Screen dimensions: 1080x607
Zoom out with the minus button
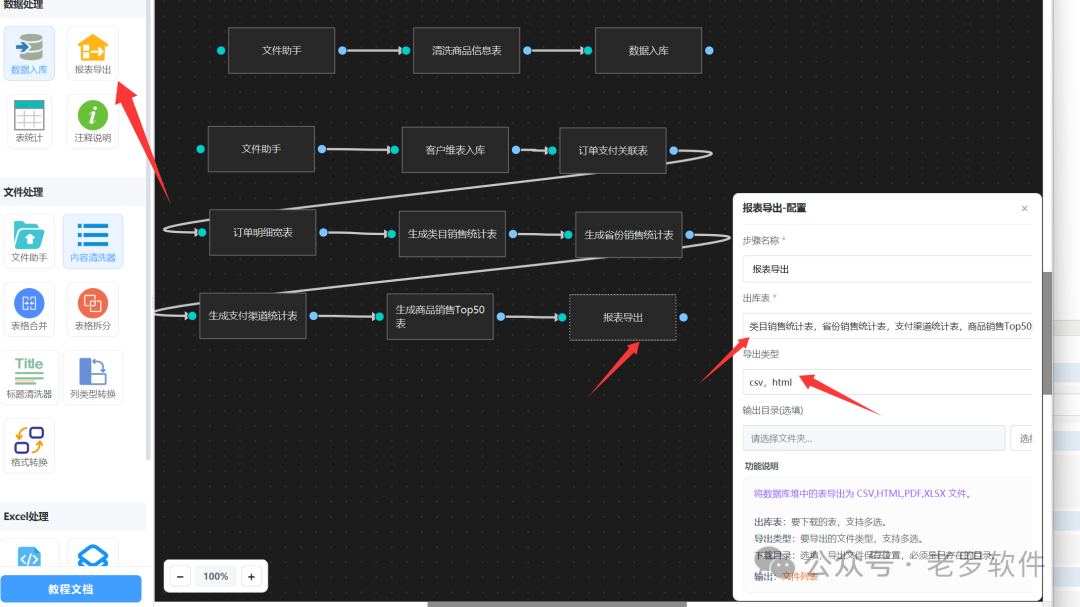(180, 577)
